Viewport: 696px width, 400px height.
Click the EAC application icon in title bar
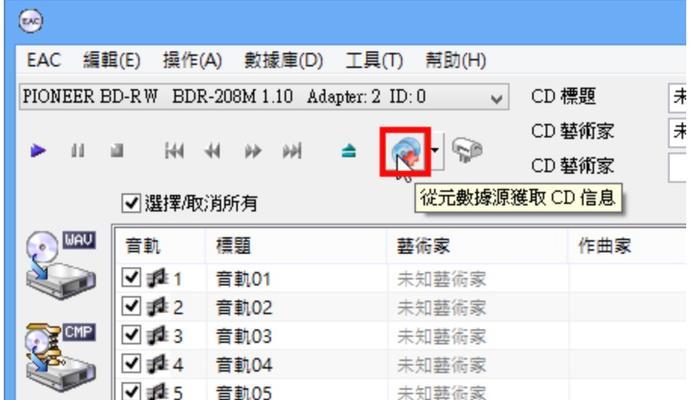31,21
